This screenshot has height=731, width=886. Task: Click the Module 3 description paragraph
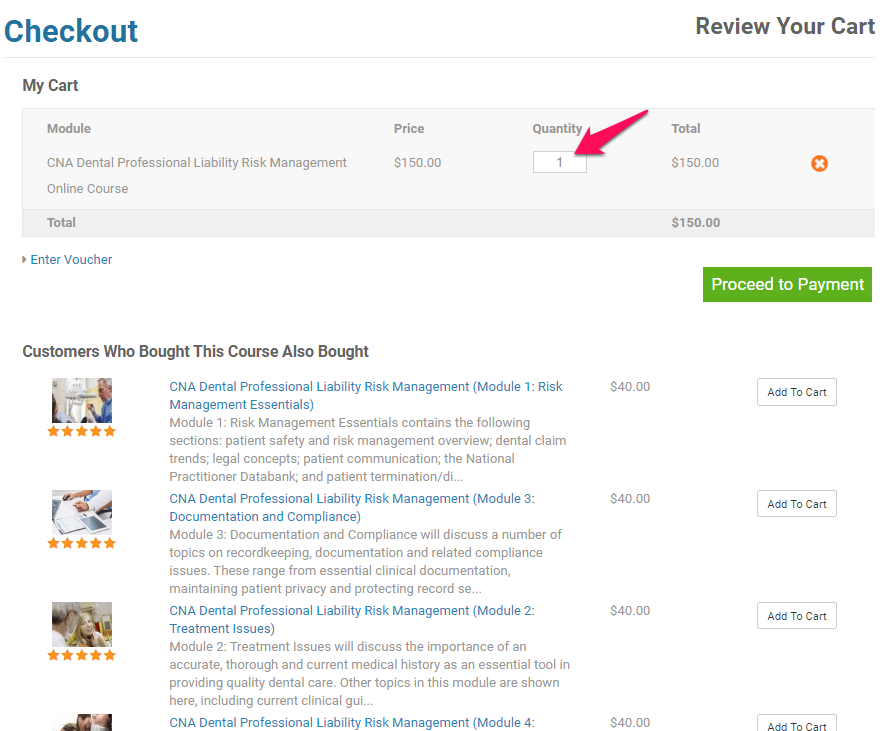point(366,562)
